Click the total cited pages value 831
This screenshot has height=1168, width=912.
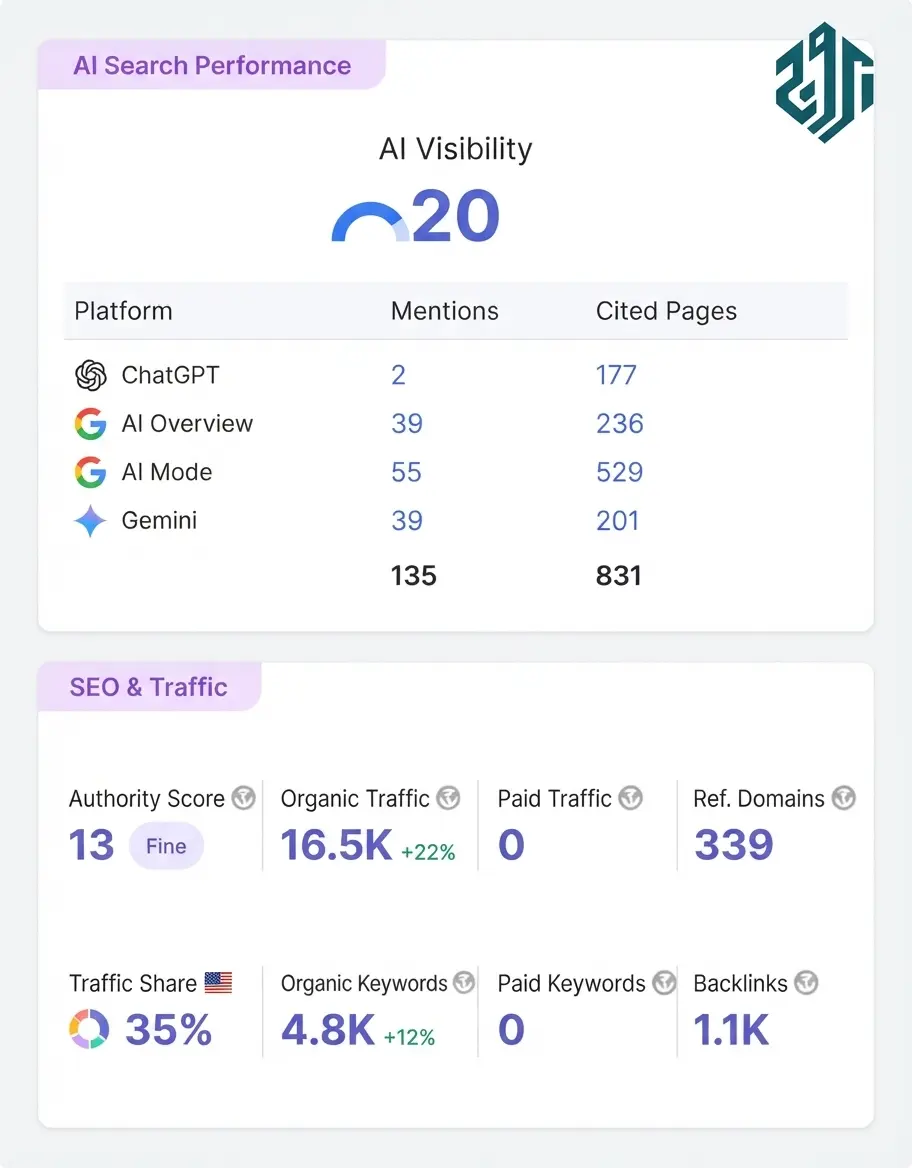click(x=618, y=576)
